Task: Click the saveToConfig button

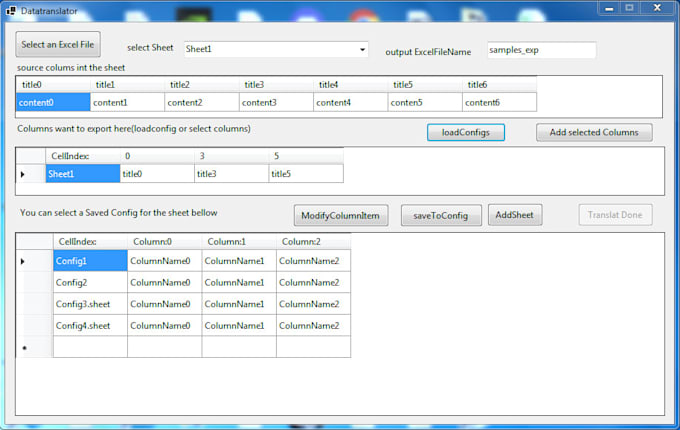Action: (441, 215)
